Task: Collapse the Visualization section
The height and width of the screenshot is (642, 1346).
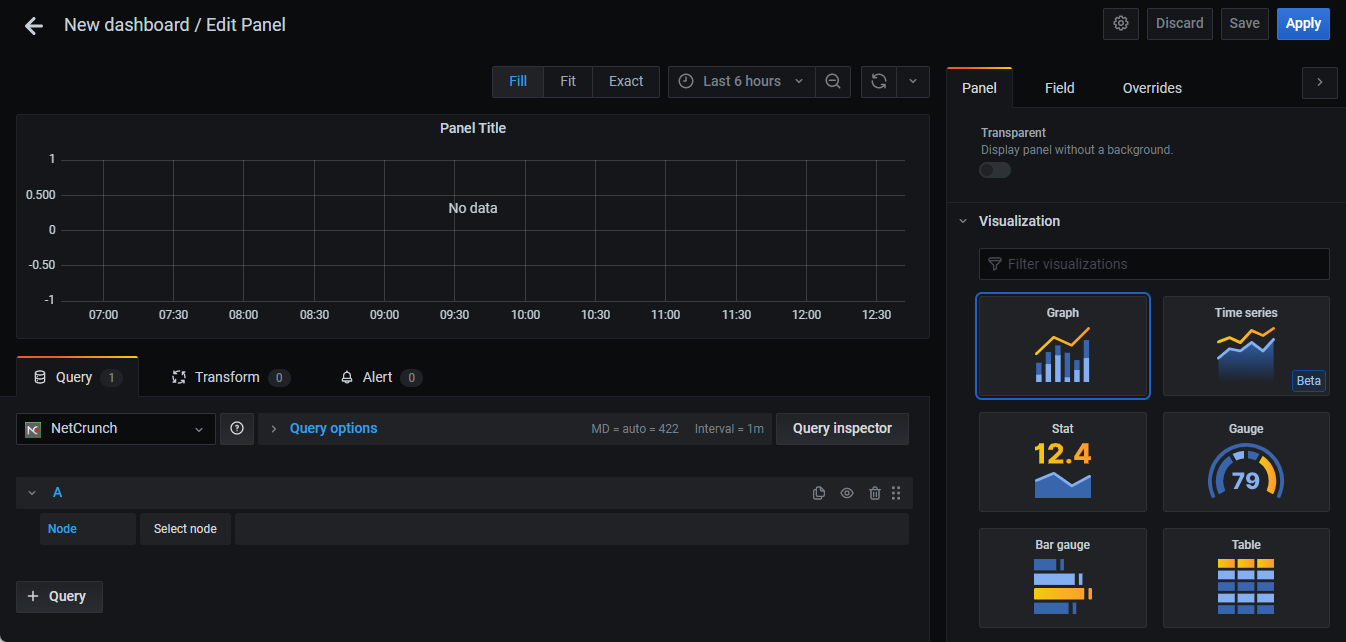Action: click(963, 221)
